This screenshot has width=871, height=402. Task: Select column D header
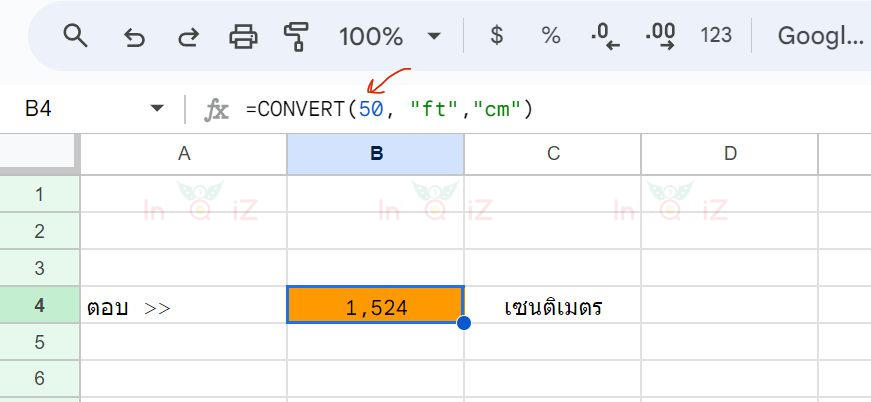tap(729, 154)
